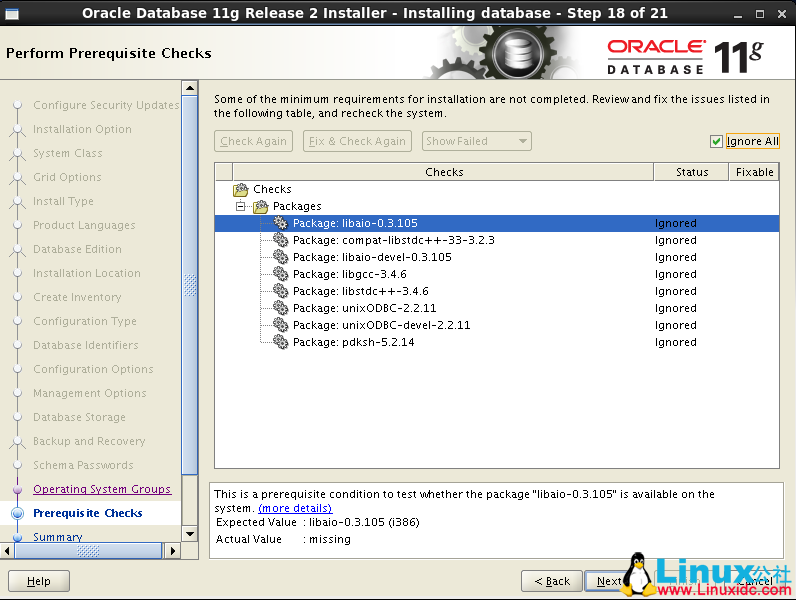The height and width of the screenshot is (600, 796).
Task: Minimize the installer window
Action: (738, 14)
